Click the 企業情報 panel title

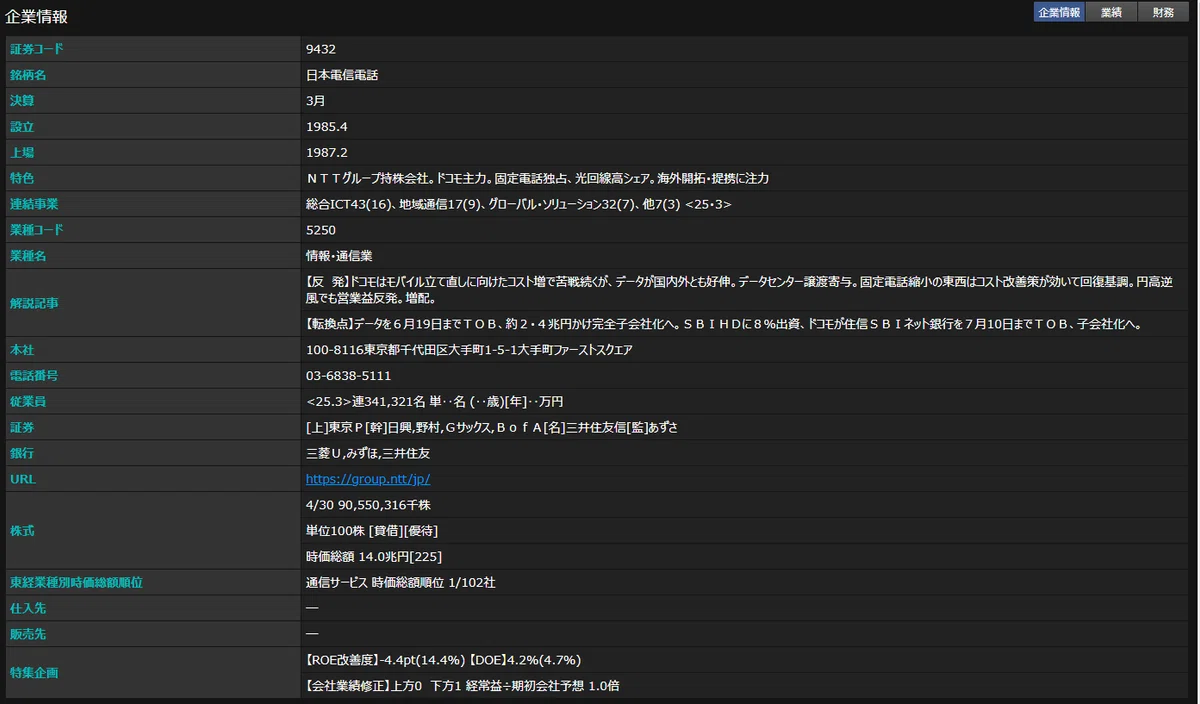tap(36, 17)
